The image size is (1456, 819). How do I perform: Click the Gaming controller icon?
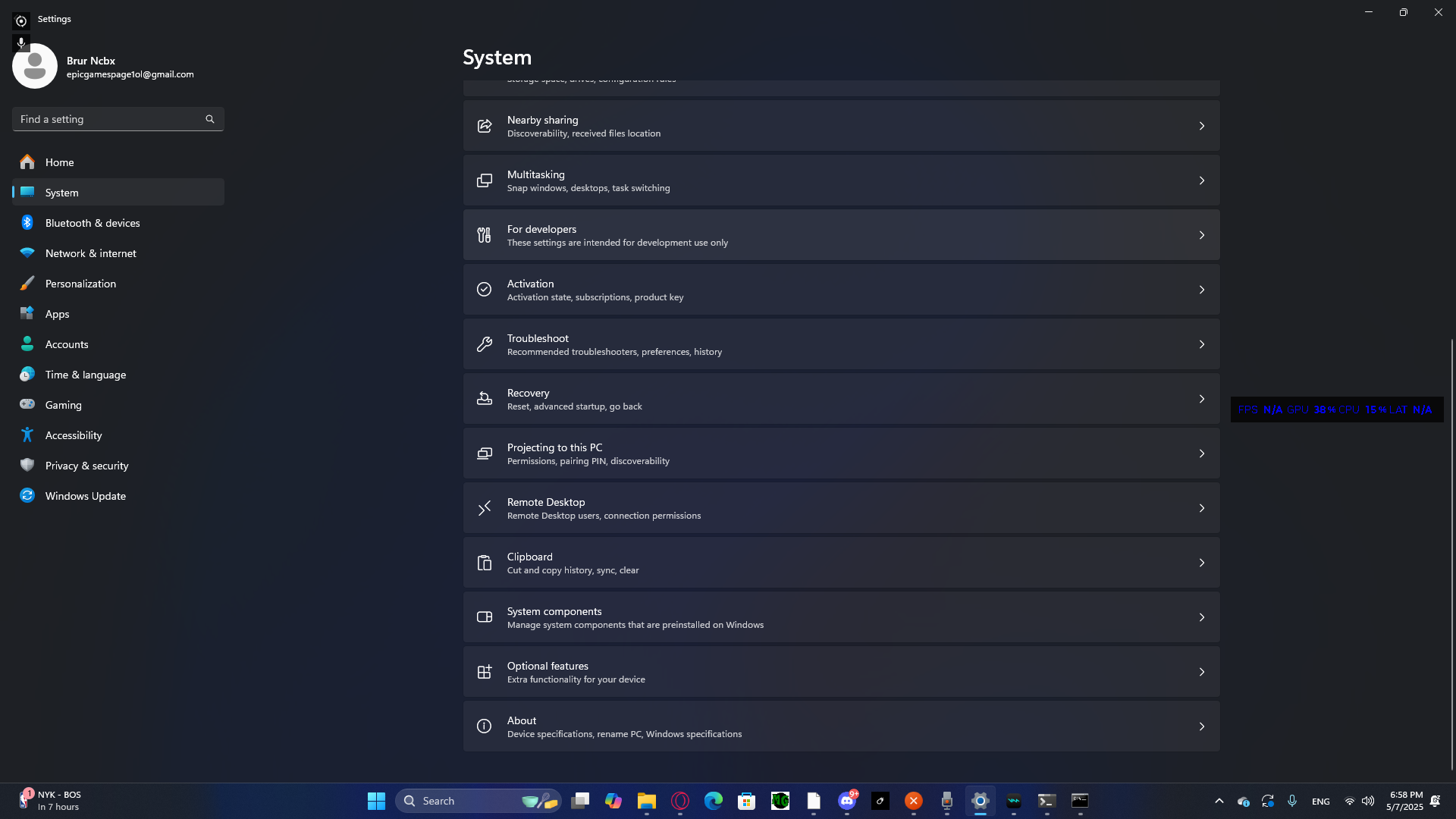click(x=27, y=405)
